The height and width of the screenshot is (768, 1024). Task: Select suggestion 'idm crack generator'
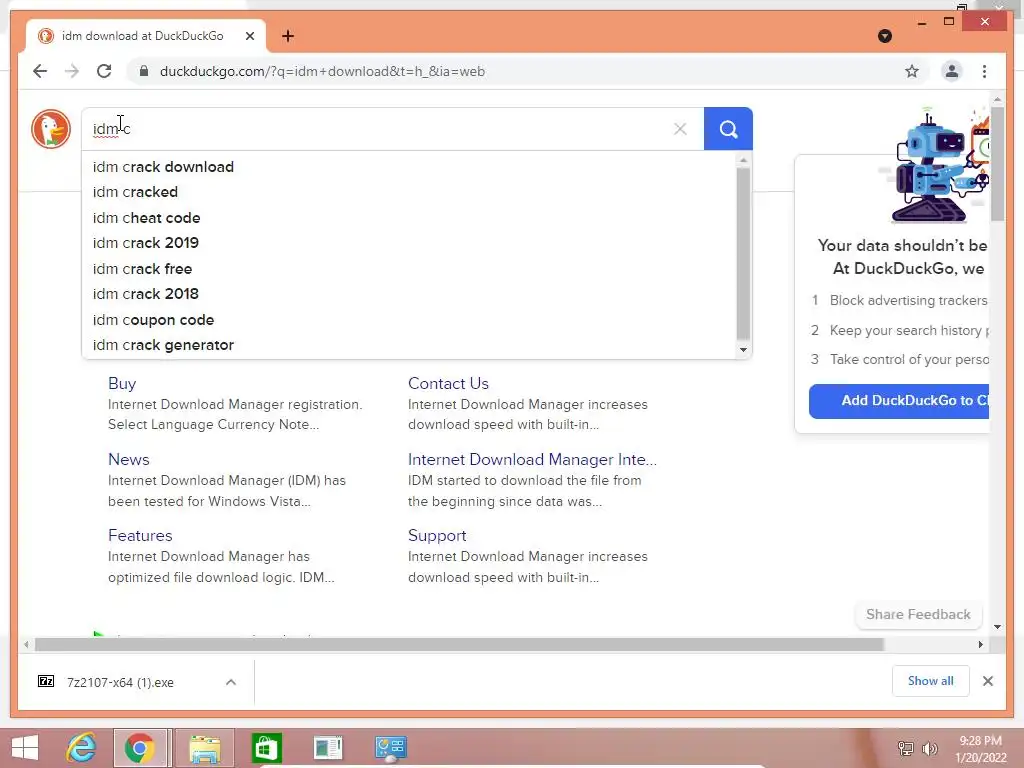pyautogui.click(x=409, y=345)
